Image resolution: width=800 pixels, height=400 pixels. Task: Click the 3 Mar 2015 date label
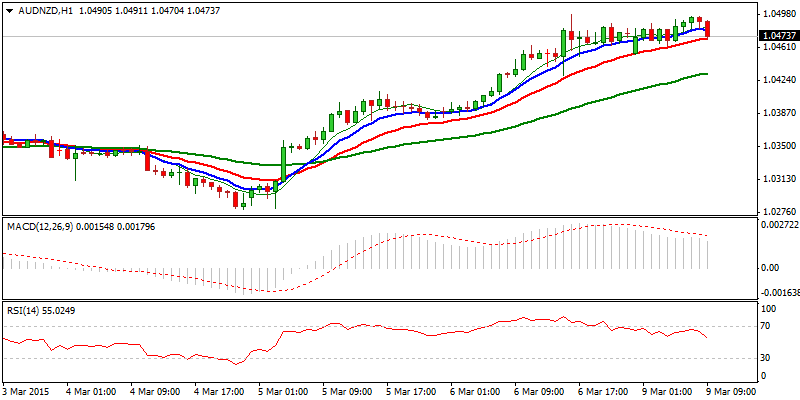[x=26, y=391]
